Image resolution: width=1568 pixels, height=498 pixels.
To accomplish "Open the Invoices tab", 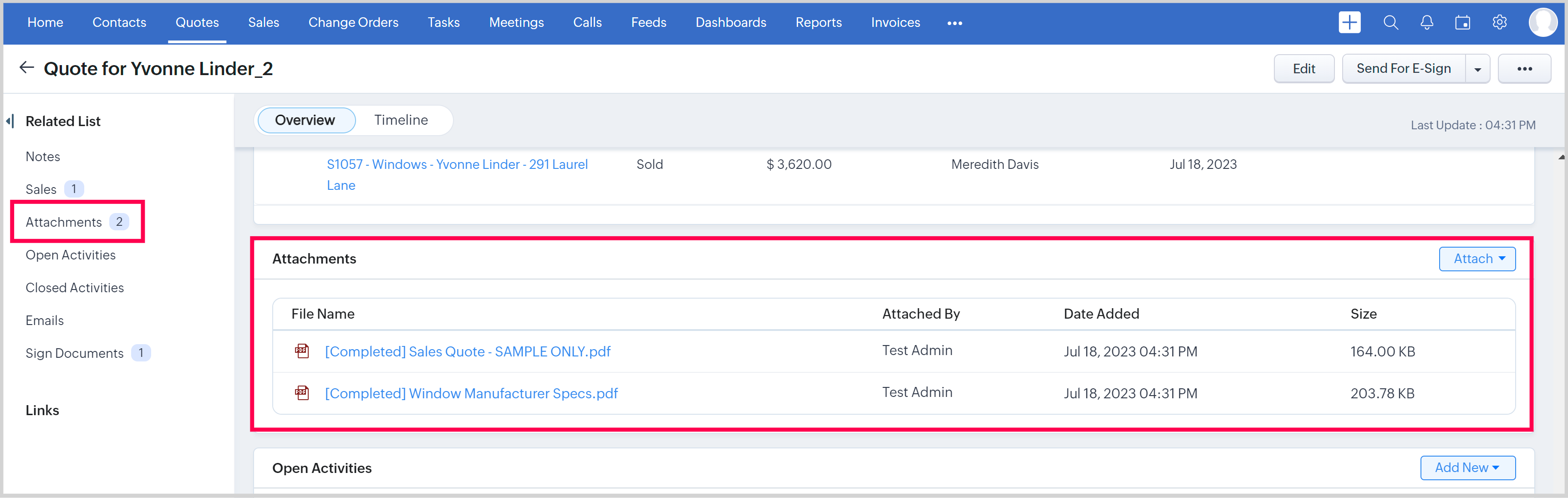I will click(895, 22).
